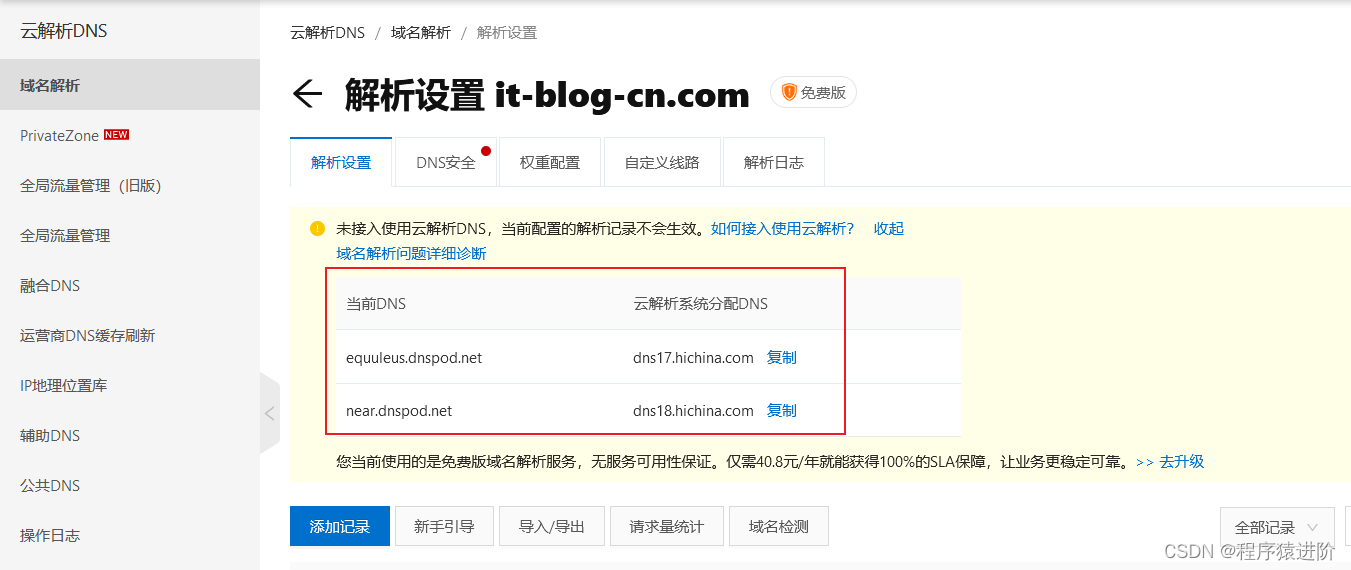
Task: Click the dns17.hichina.com text
Action: (x=693, y=358)
